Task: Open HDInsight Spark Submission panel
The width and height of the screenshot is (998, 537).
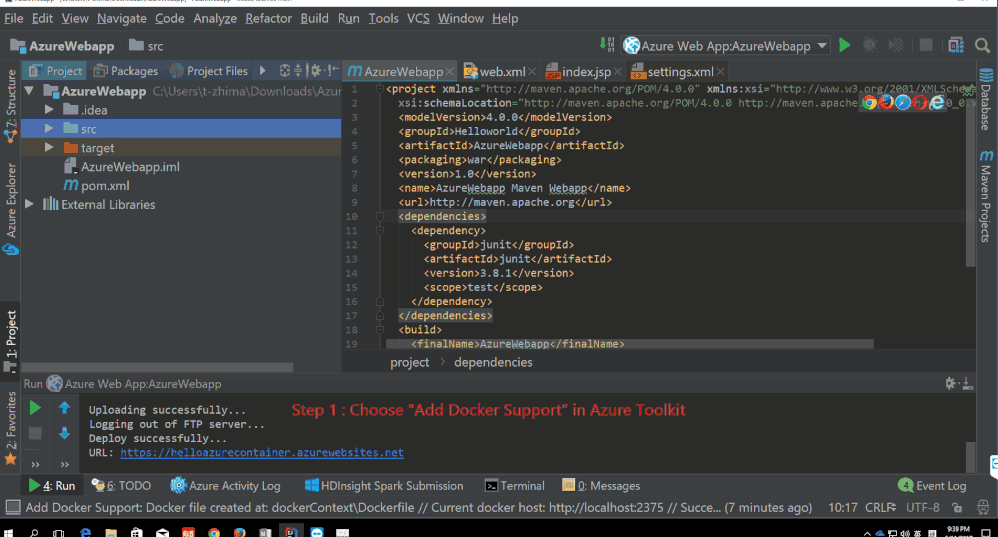Action: click(384, 485)
